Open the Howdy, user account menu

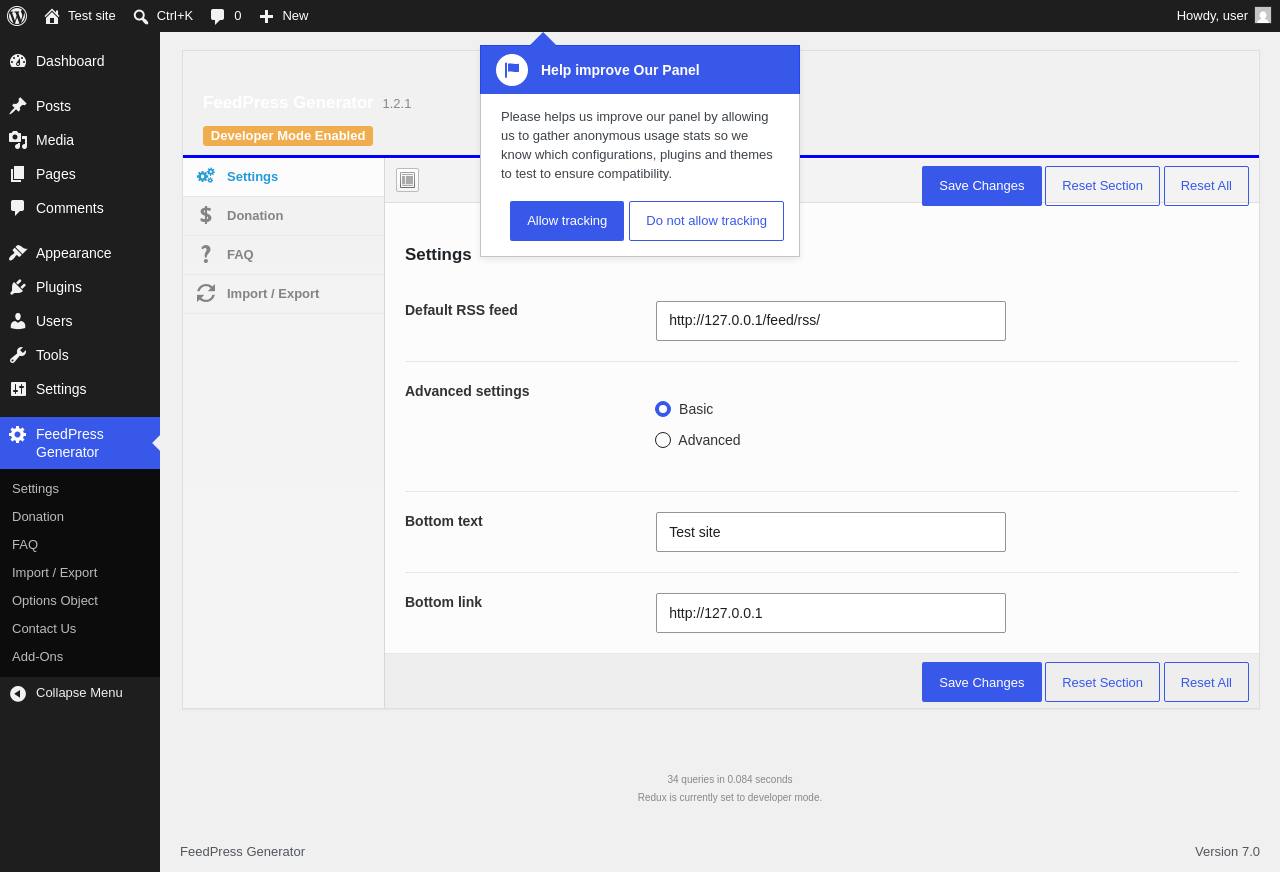pyautogui.click(x=1223, y=16)
